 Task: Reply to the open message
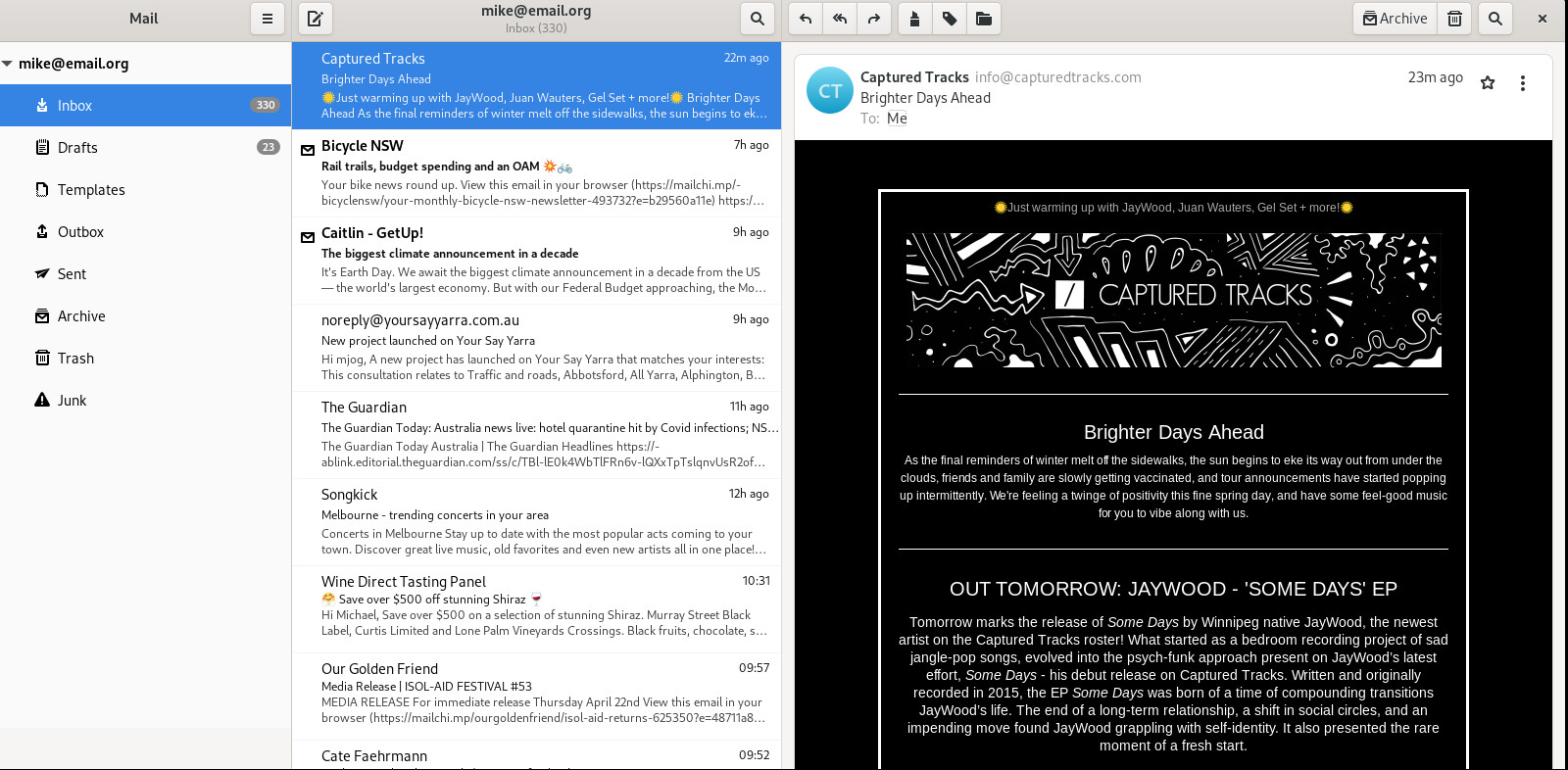click(806, 19)
